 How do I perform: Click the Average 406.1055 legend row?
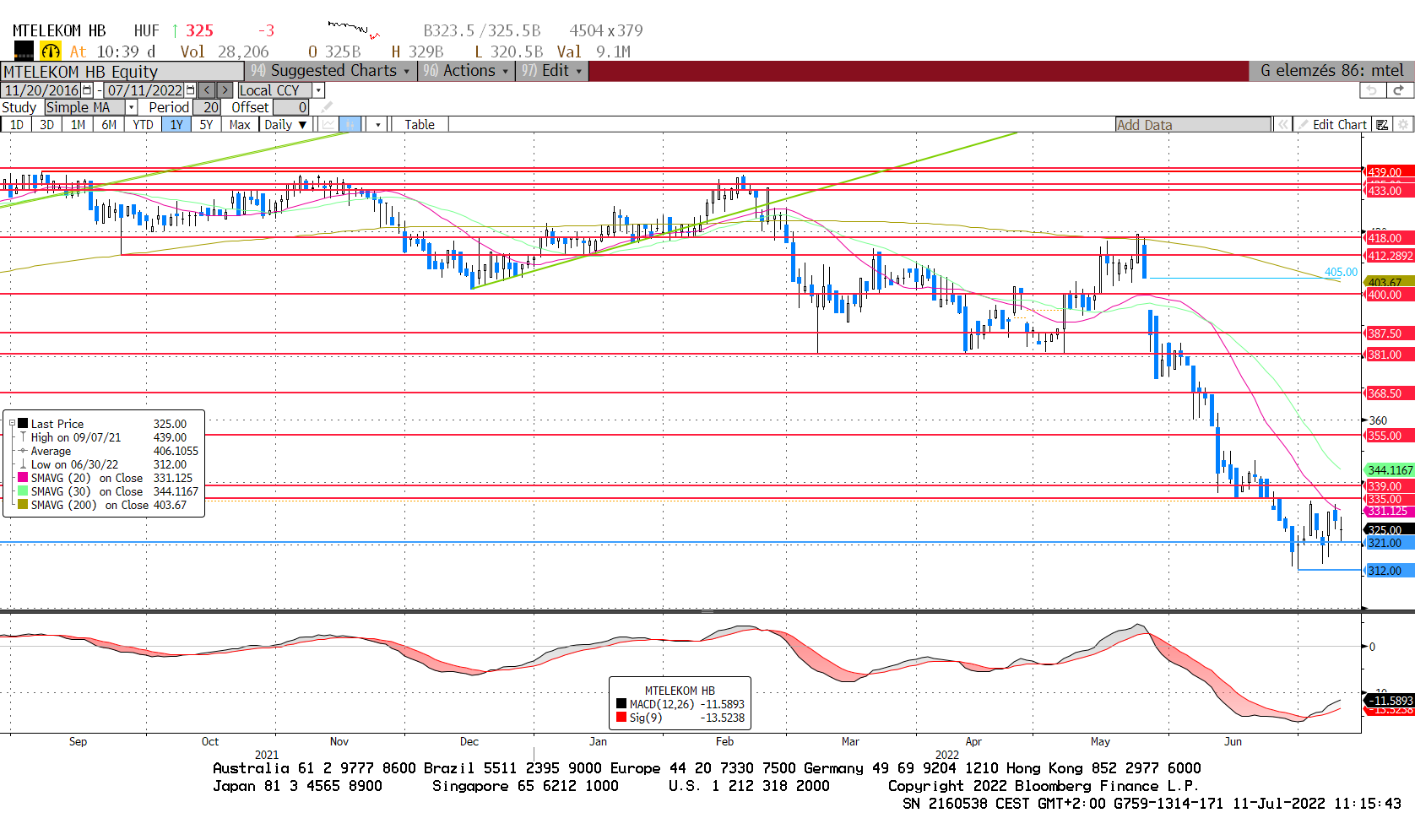click(x=109, y=451)
